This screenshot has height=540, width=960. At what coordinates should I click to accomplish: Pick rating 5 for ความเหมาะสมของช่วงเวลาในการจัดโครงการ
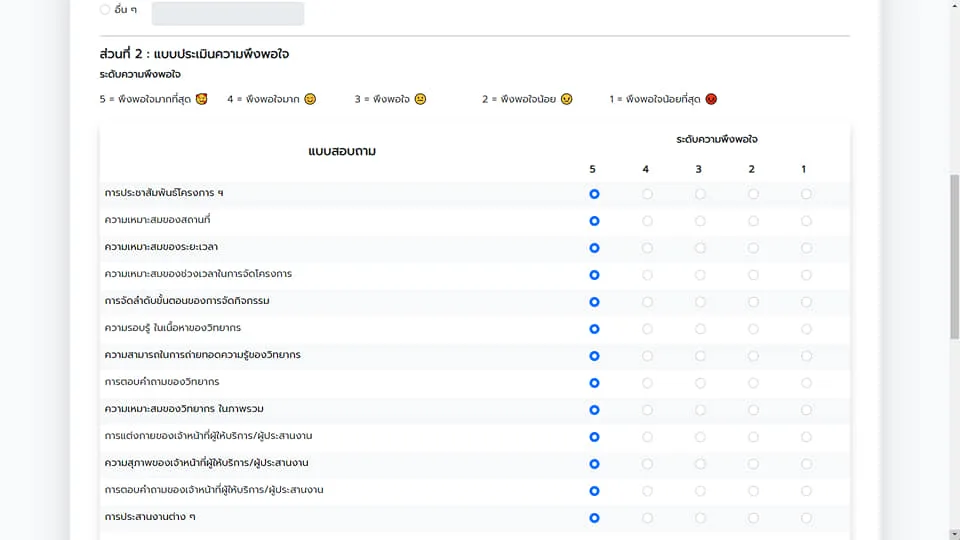[x=594, y=275]
